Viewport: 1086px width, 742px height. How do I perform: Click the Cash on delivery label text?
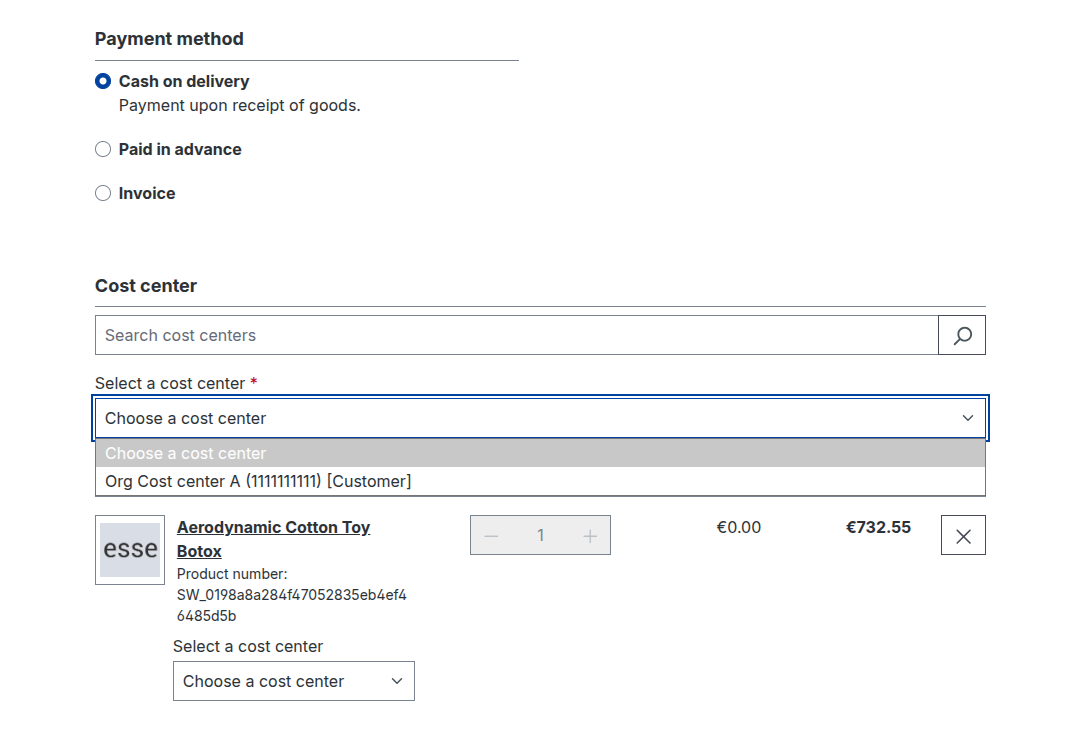[184, 82]
